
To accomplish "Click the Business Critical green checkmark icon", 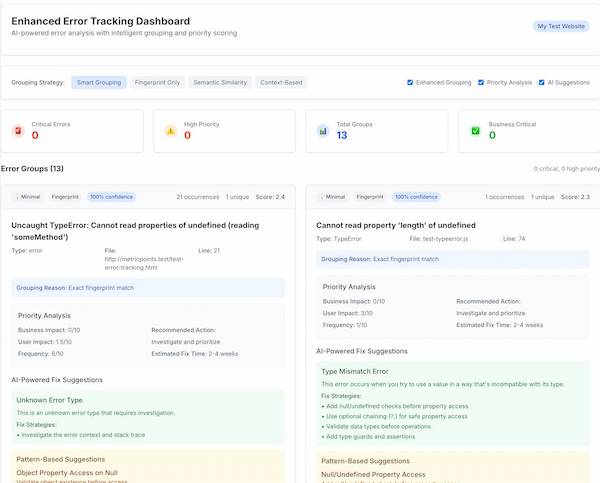I will point(475,131).
